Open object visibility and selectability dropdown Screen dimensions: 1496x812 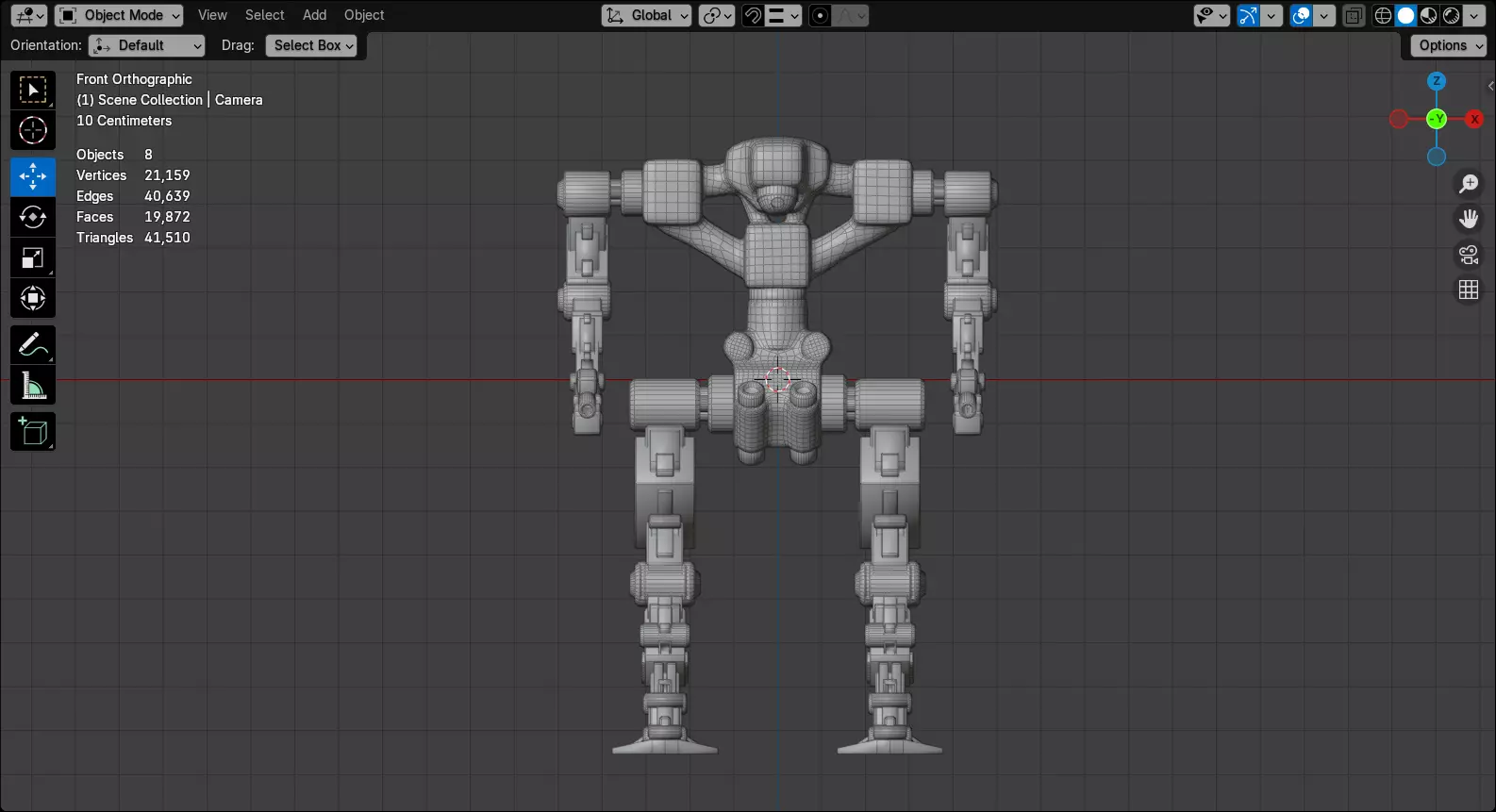1211,15
